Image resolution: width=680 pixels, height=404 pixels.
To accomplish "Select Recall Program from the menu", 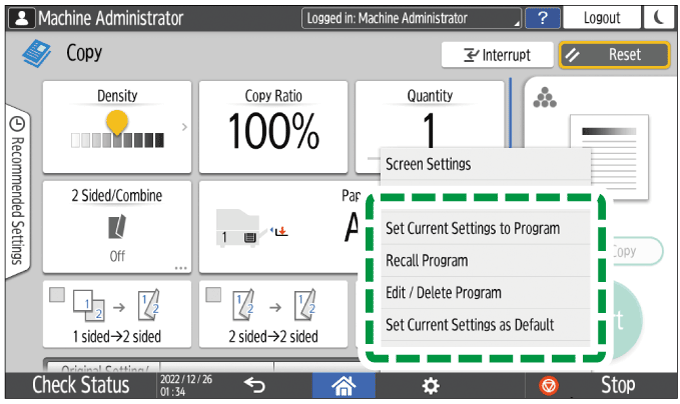I will [x=427, y=261].
